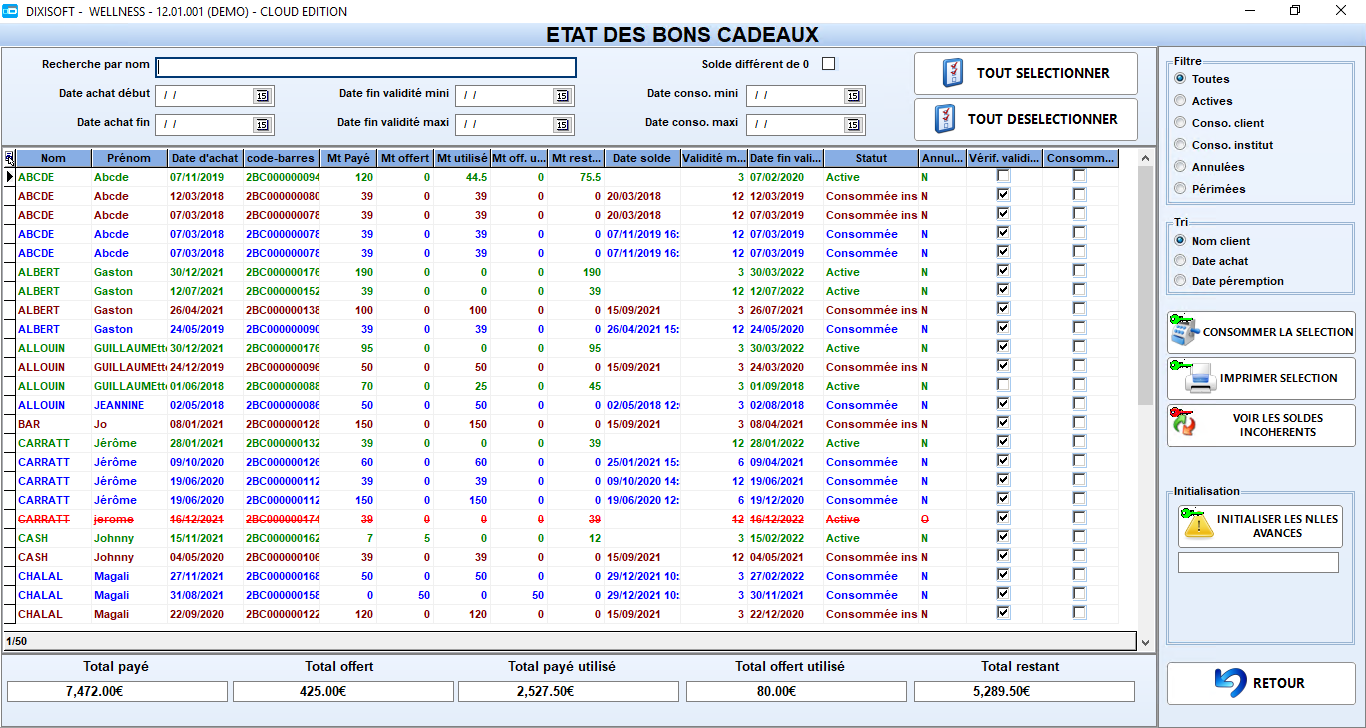The height and width of the screenshot is (728, 1366).
Task: Click TOUT SELECTIONNER button
Action: (x=1026, y=74)
